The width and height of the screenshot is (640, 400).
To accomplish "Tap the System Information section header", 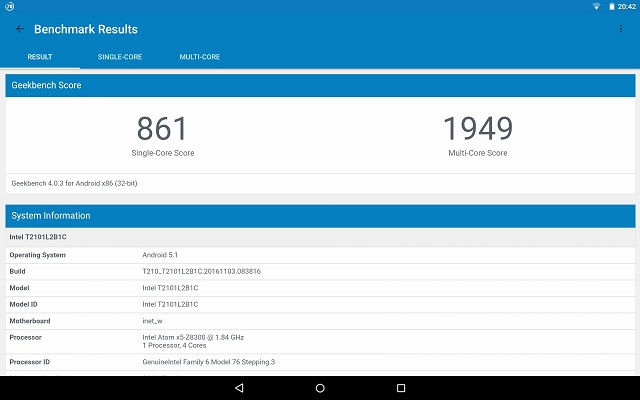I will coord(320,216).
